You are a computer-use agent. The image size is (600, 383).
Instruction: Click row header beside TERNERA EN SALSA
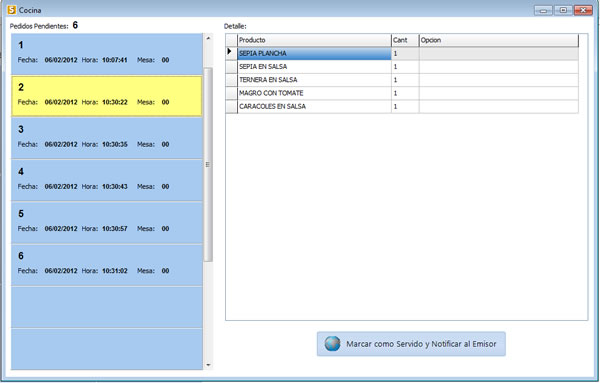tap(232, 80)
